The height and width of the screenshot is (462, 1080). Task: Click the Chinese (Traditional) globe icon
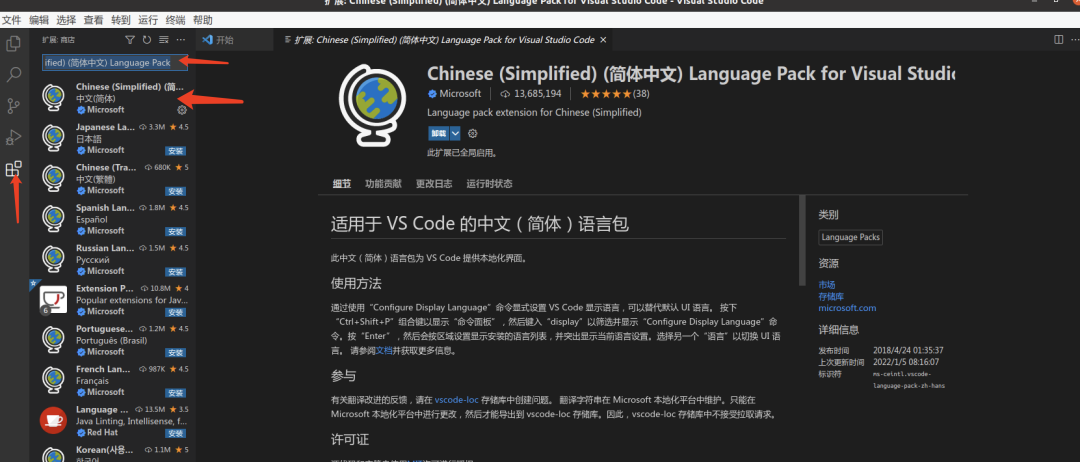52,178
